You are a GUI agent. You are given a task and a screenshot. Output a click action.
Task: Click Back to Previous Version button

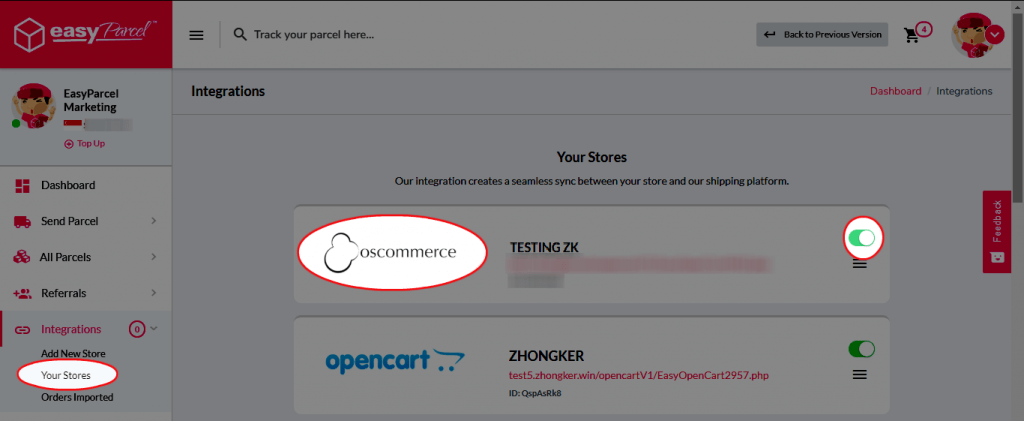pyautogui.click(x=822, y=35)
